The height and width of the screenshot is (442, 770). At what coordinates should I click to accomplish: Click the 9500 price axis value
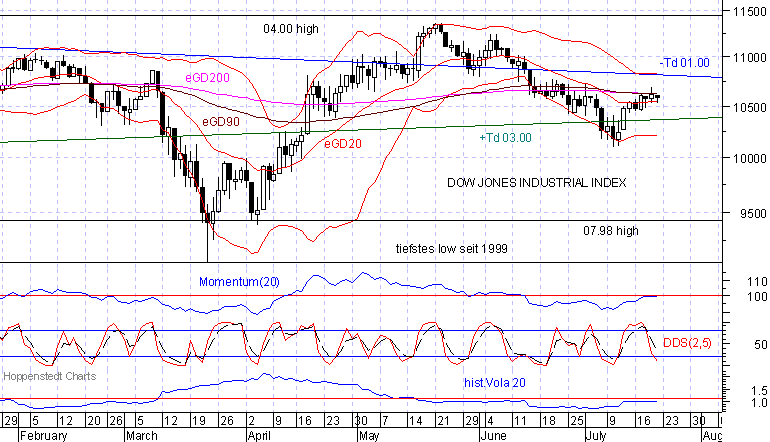753,214
